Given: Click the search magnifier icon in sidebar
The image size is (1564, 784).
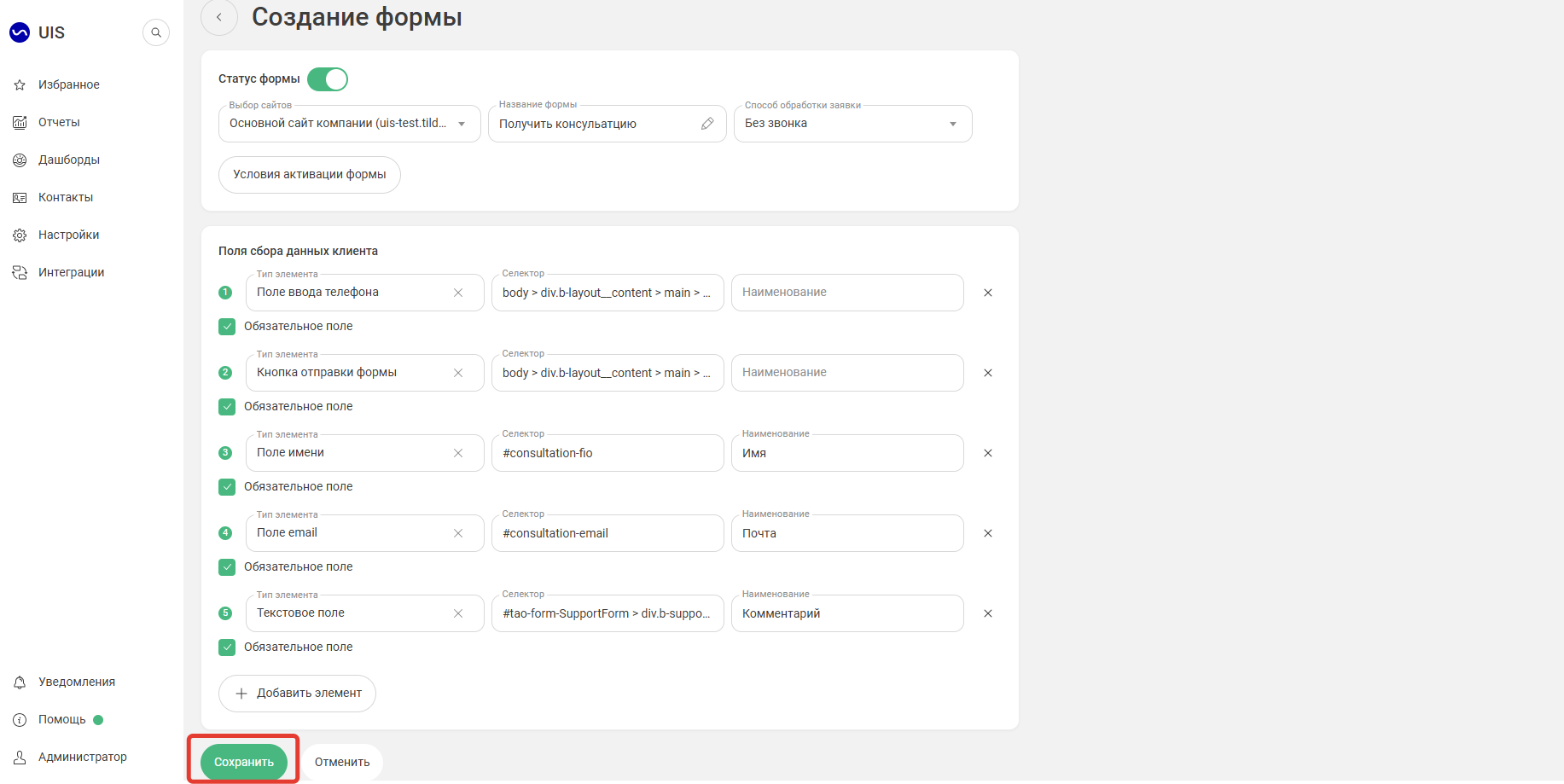Looking at the screenshot, I should (x=155, y=32).
